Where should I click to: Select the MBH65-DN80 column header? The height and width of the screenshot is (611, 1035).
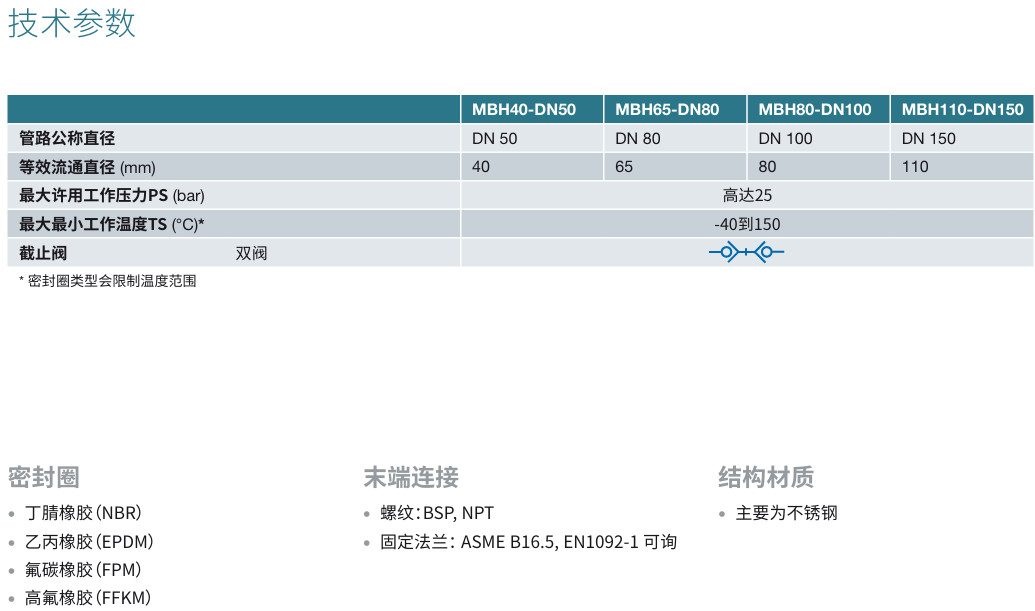[x=667, y=110]
